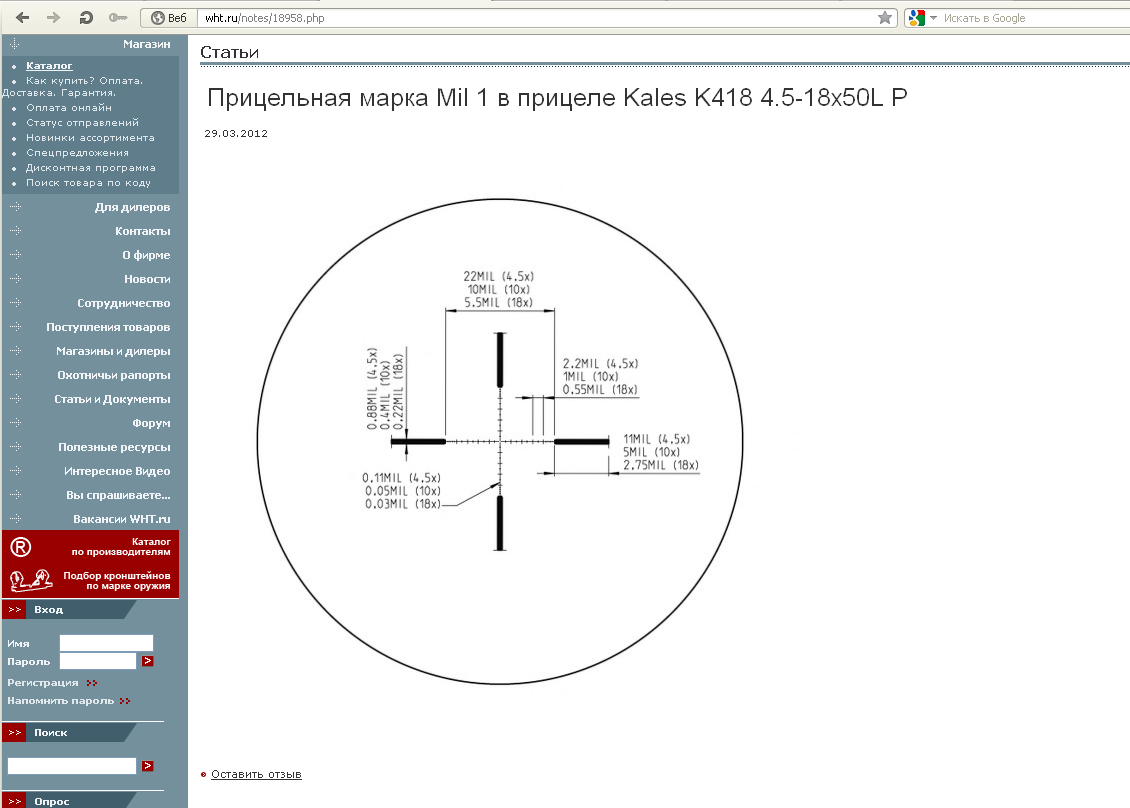The height and width of the screenshot is (808, 1130).
Task: Reload the page with the refresh icon
Action: pos(86,18)
